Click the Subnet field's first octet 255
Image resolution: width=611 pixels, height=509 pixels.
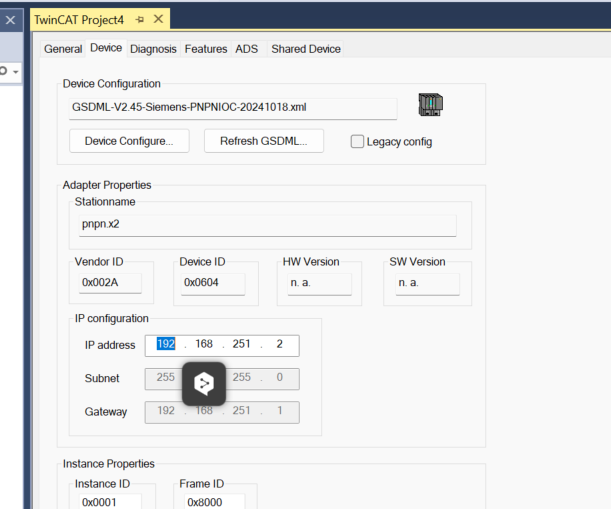pyautogui.click(x=166, y=377)
